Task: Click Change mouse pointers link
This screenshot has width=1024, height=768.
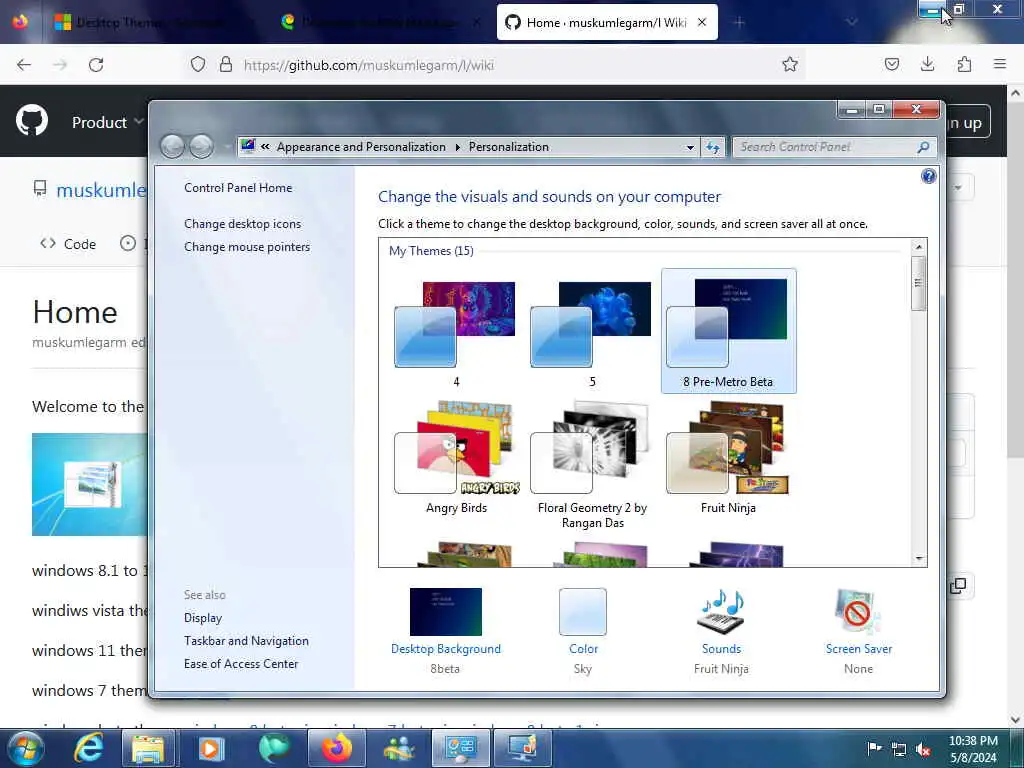Action: [247, 247]
